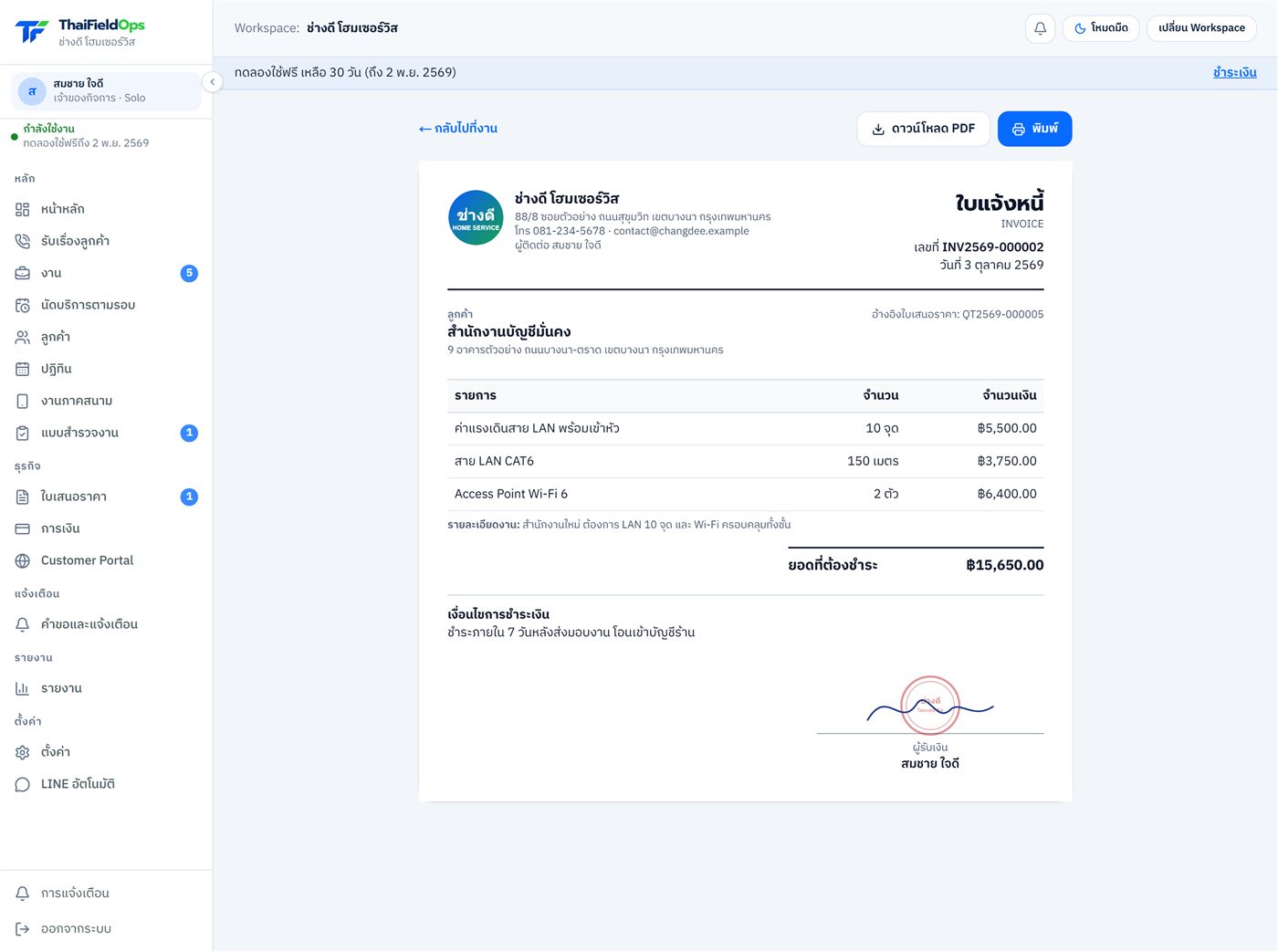Screen dimensions: 1278x952
Task: Click quotation reference QT2569-000005
Action: pyautogui.click(x=1002, y=314)
